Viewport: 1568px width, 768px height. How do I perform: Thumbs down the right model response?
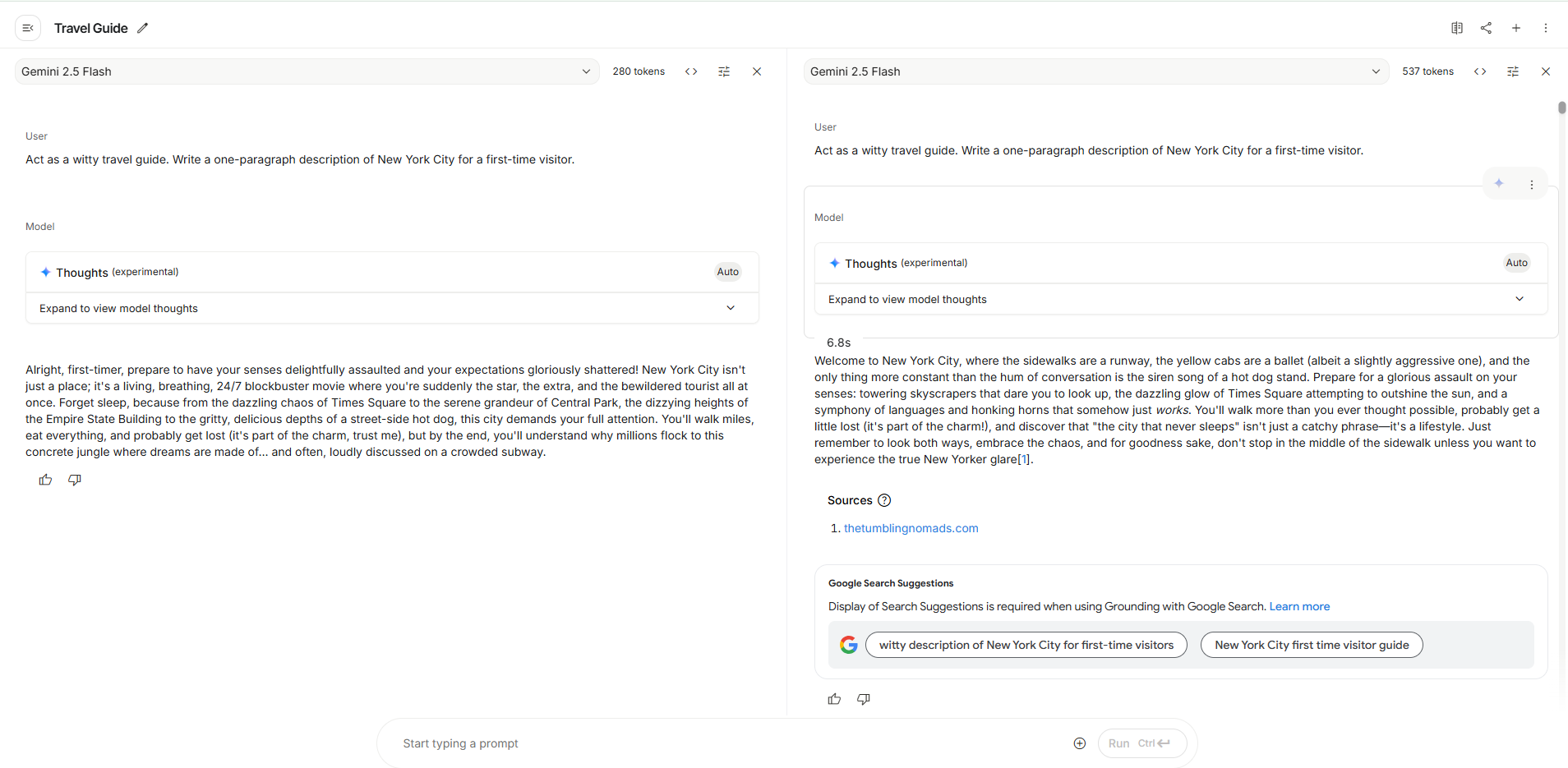[x=864, y=699]
